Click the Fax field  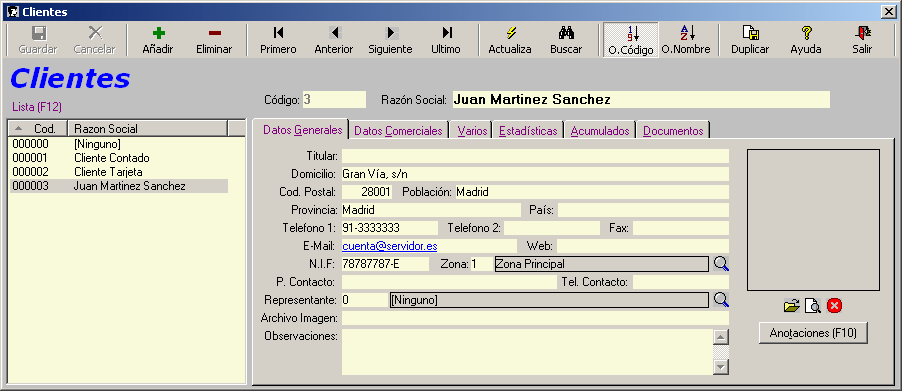click(x=681, y=228)
